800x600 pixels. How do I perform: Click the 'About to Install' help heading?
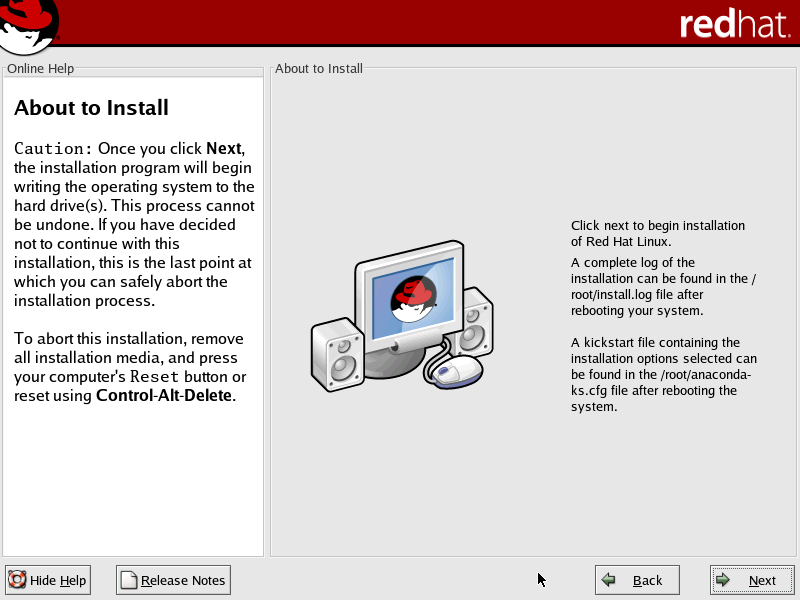91,108
